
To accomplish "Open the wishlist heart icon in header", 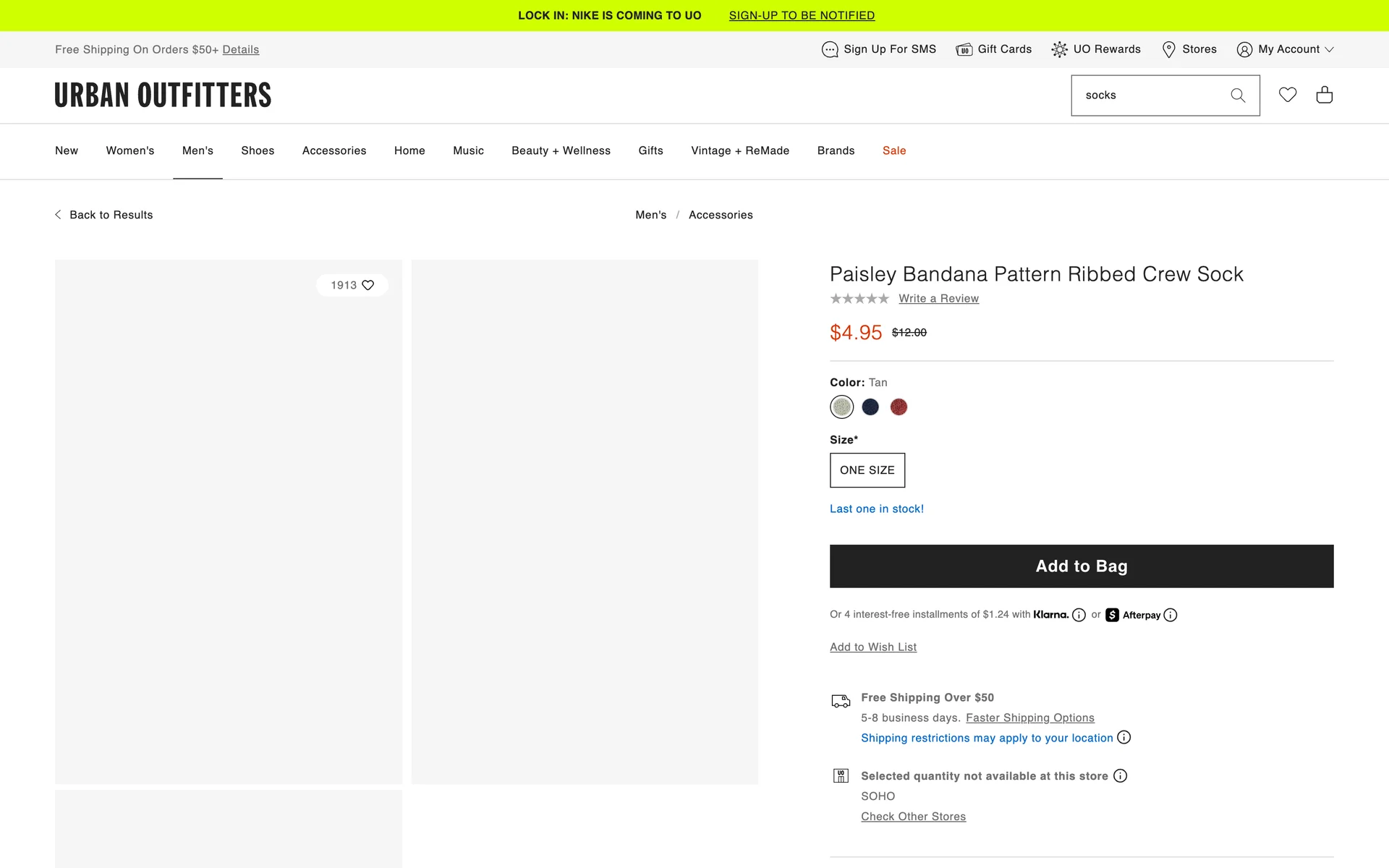I will tap(1287, 95).
